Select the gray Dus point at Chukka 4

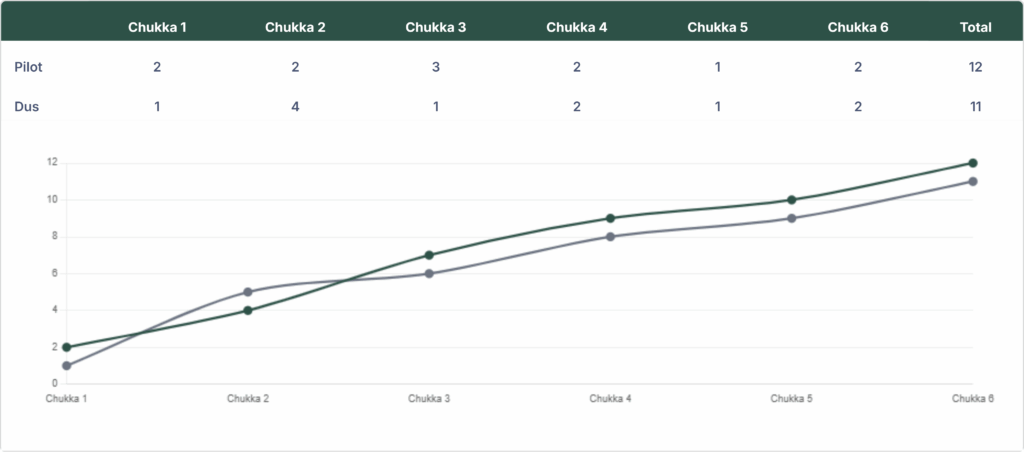click(610, 237)
